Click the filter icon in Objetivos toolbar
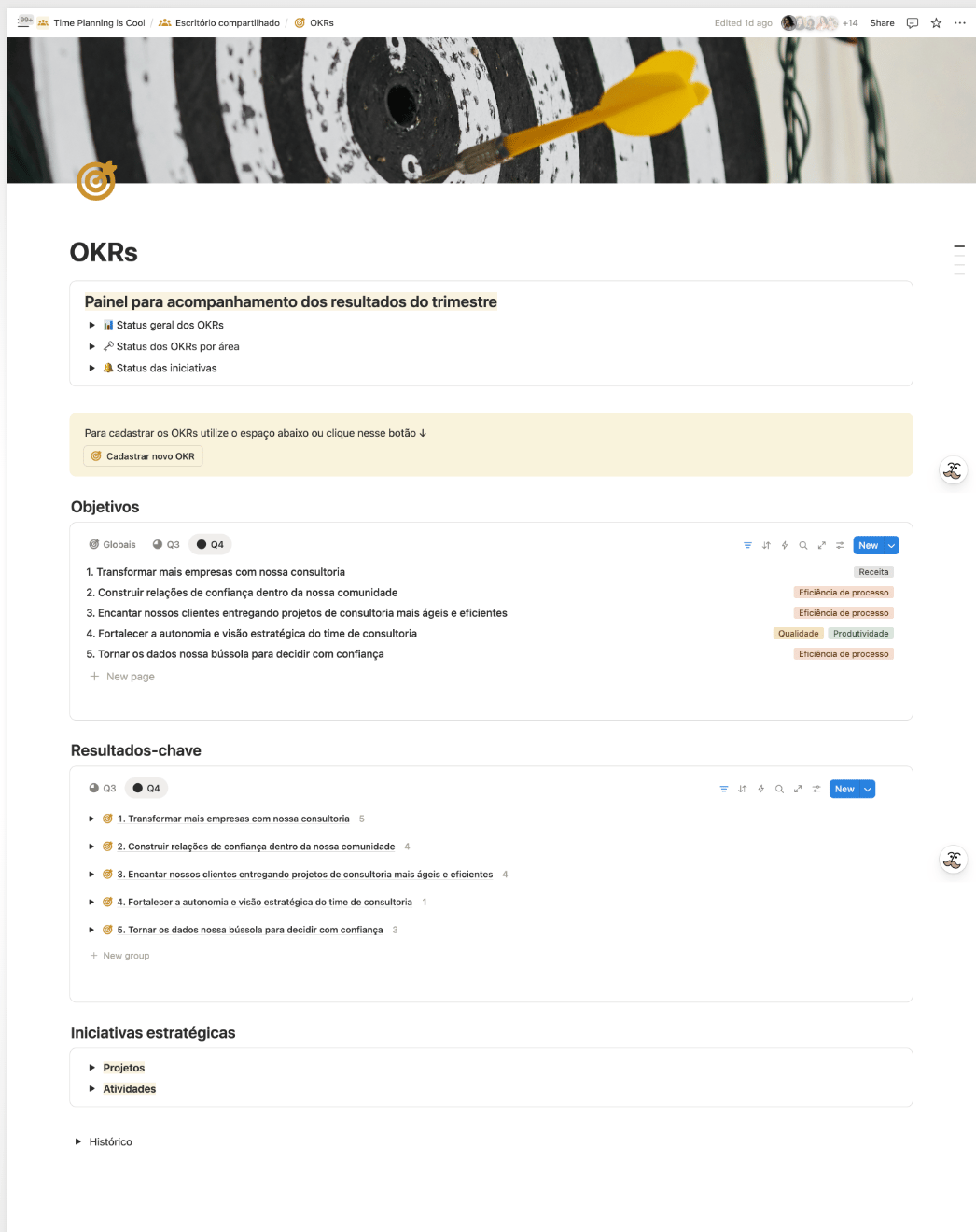Screen dimensions: 976x1232 pyautogui.click(x=747, y=545)
